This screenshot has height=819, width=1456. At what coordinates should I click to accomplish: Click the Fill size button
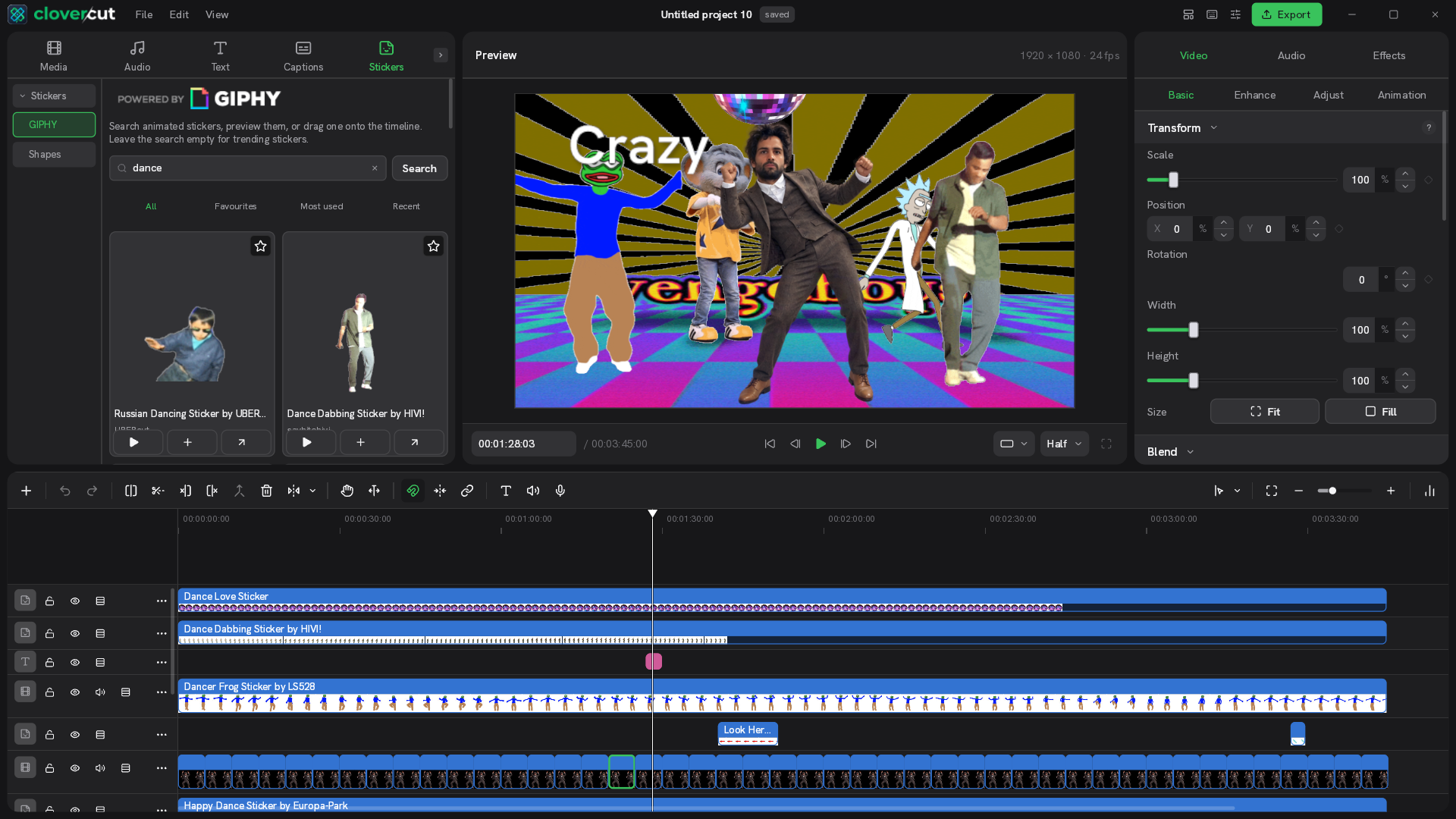(x=1380, y=412)
